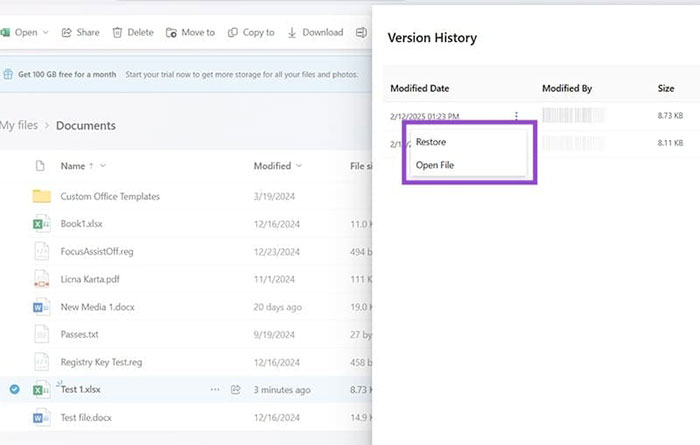Go to My files breadcrumb
Screen dimensions: 700x445
tap(19, 125)
